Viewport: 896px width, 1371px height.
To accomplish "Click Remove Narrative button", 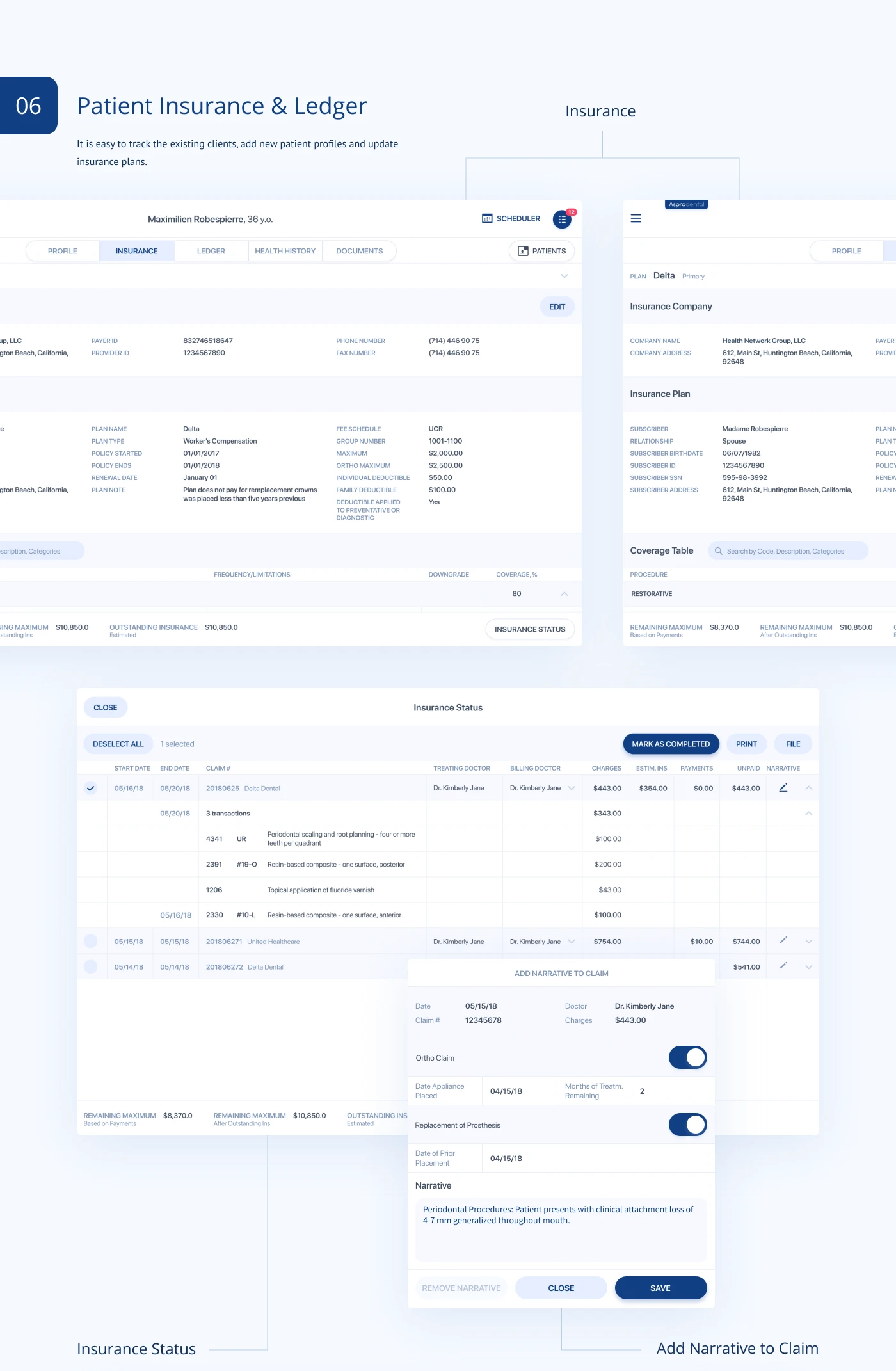I will coord(461,1288).
